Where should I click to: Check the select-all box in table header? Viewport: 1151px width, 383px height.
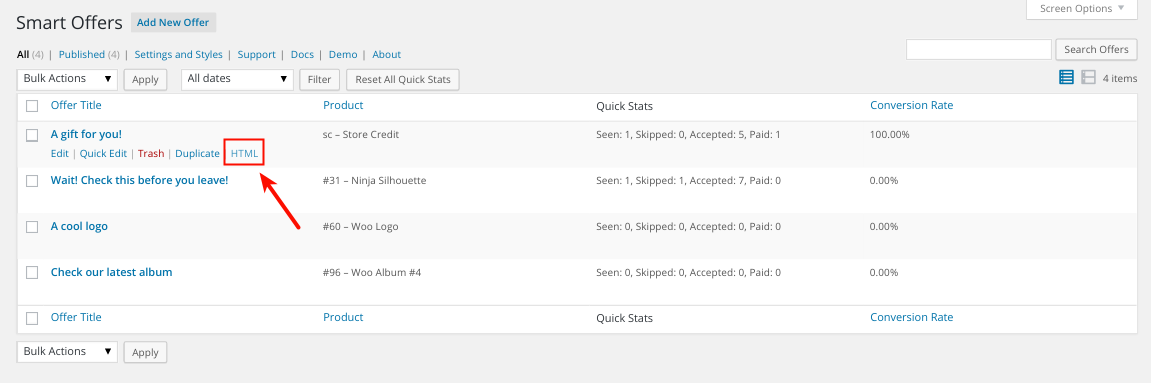(32, 106)
